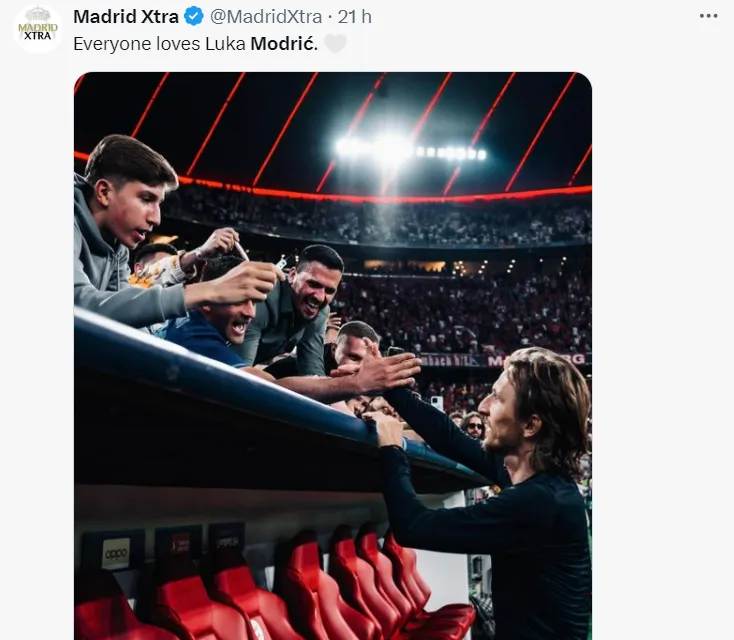Click the sponsor logo beside the oppo sign

pos(178,545)
